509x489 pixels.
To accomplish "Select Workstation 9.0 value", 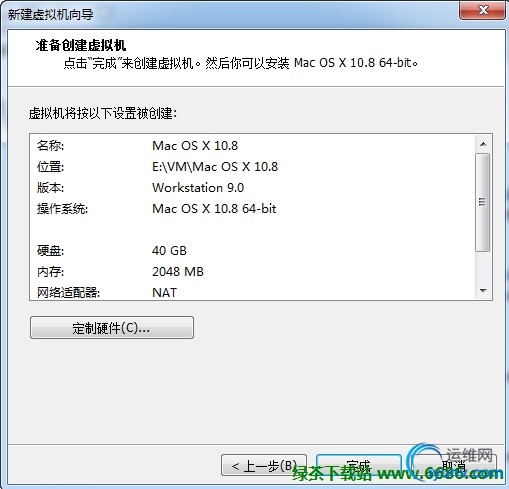I will point(198,188).
